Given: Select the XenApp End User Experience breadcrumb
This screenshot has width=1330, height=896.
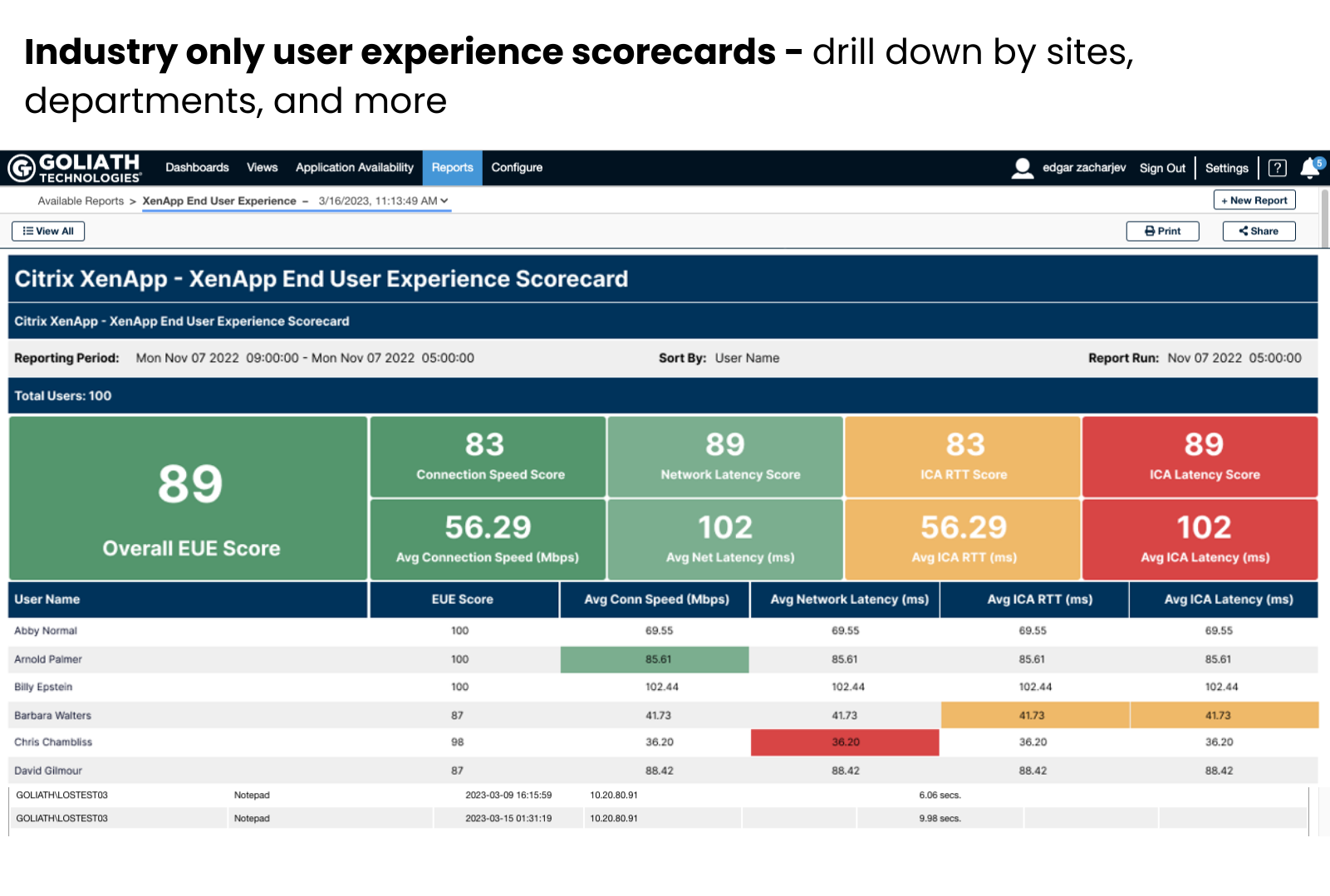Looking at the screenshot, I should pyautogui.click(x=219, y=201).
